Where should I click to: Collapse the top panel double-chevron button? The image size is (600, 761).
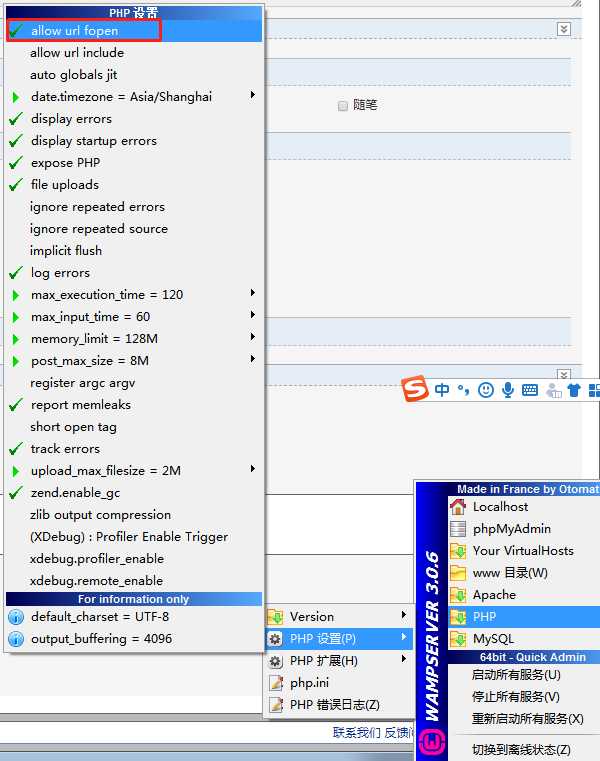[x=564, y=29]
